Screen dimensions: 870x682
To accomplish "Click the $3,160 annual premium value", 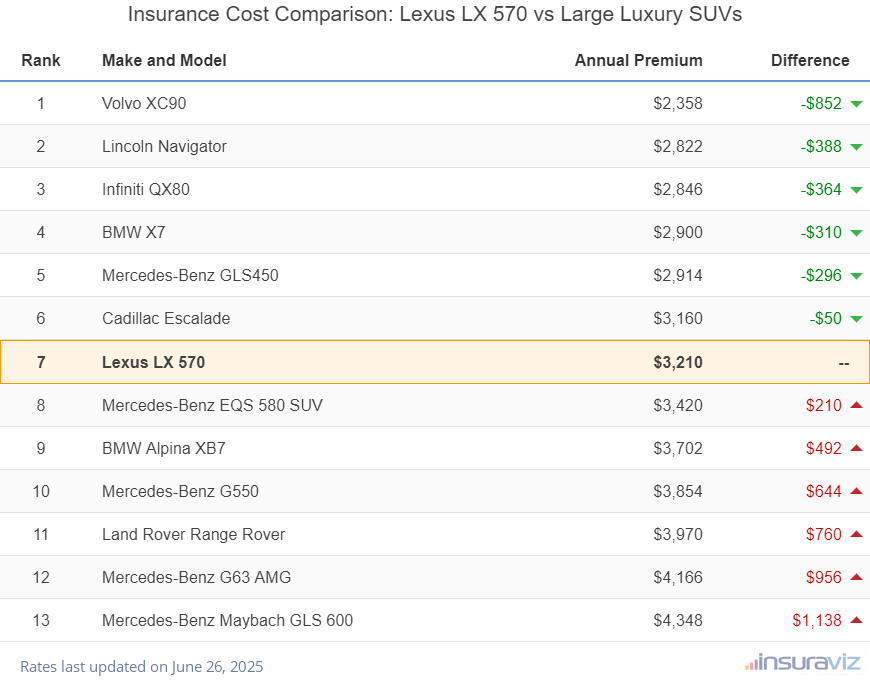I will (x=678, y=319).
